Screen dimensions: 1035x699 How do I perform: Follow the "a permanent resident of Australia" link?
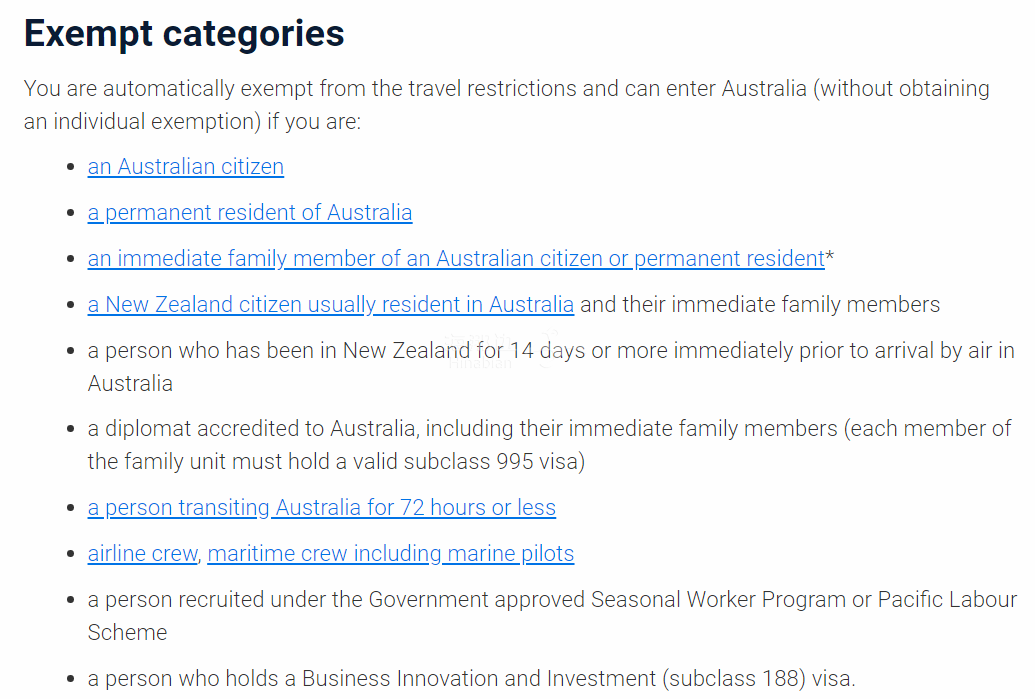[x=249, y=213]
